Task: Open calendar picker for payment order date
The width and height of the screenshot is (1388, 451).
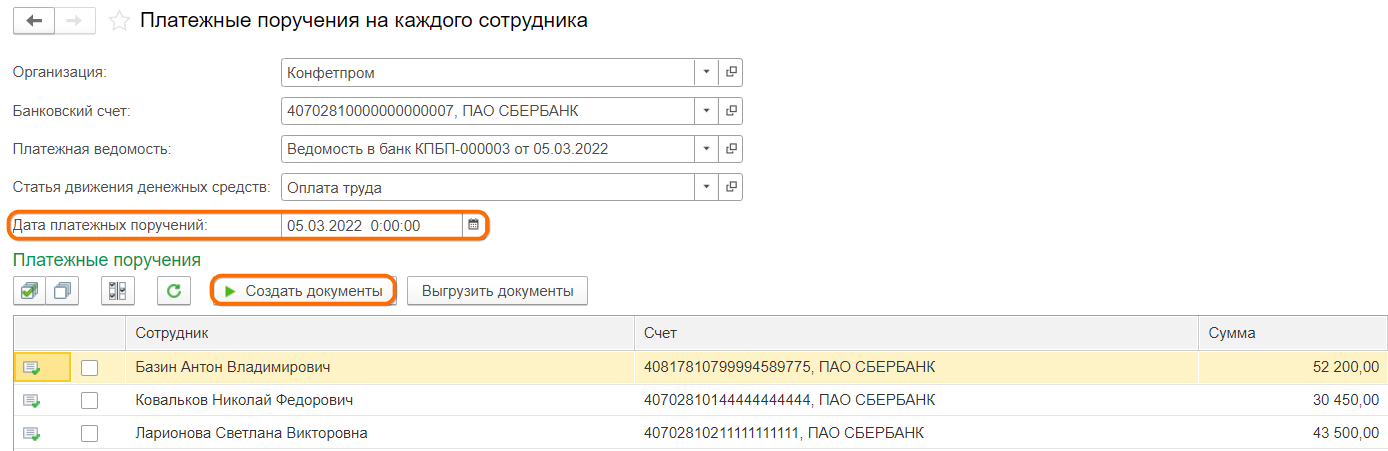Action: tap(473, 225)
